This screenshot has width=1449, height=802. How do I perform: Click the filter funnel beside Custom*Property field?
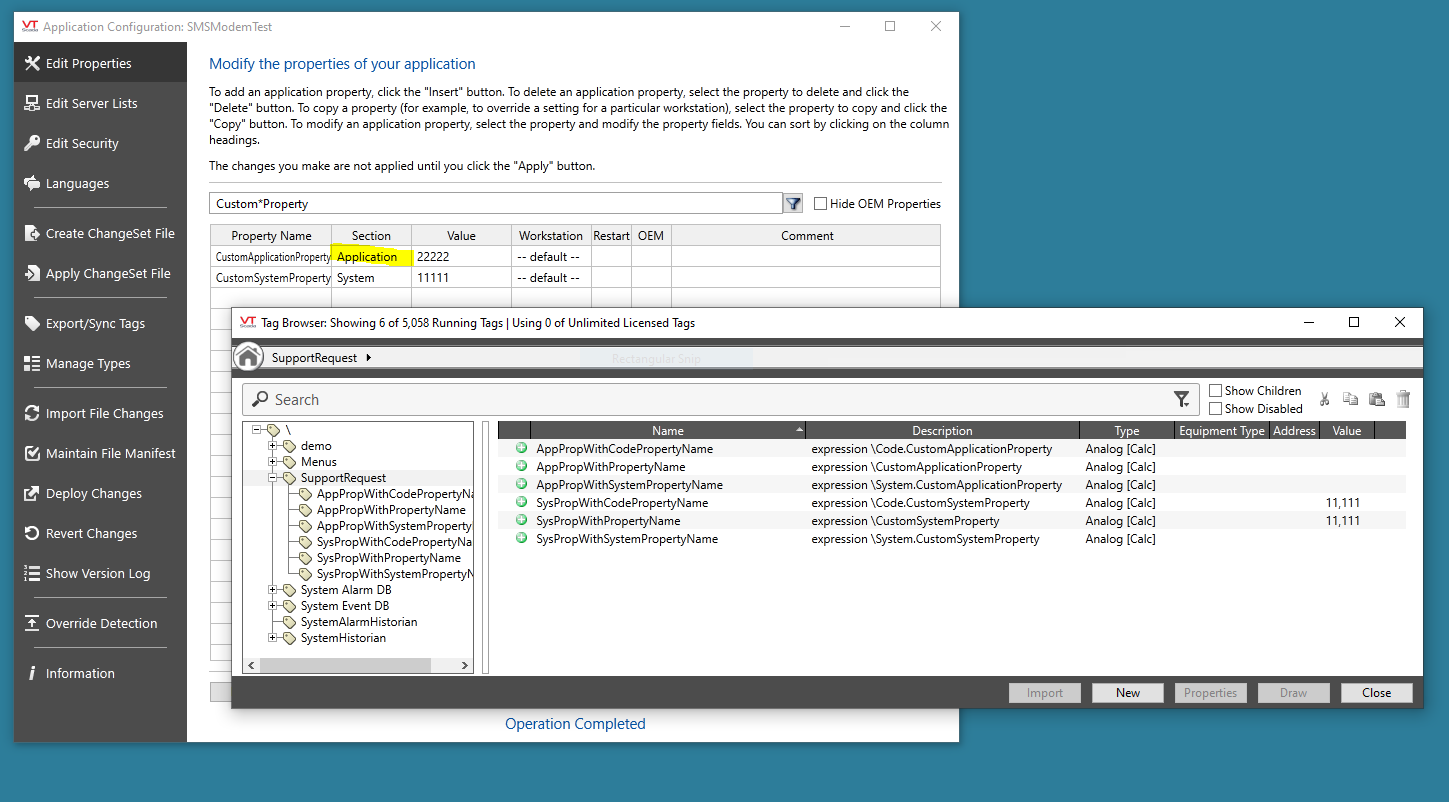pyautogui.click(x=793, y=204)
